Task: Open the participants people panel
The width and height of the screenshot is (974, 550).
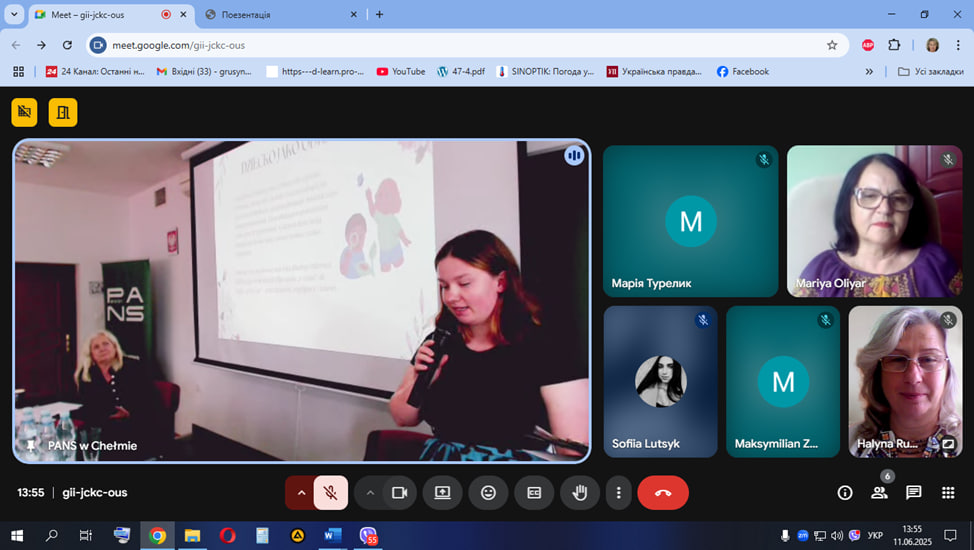Action: pos(879,492)
